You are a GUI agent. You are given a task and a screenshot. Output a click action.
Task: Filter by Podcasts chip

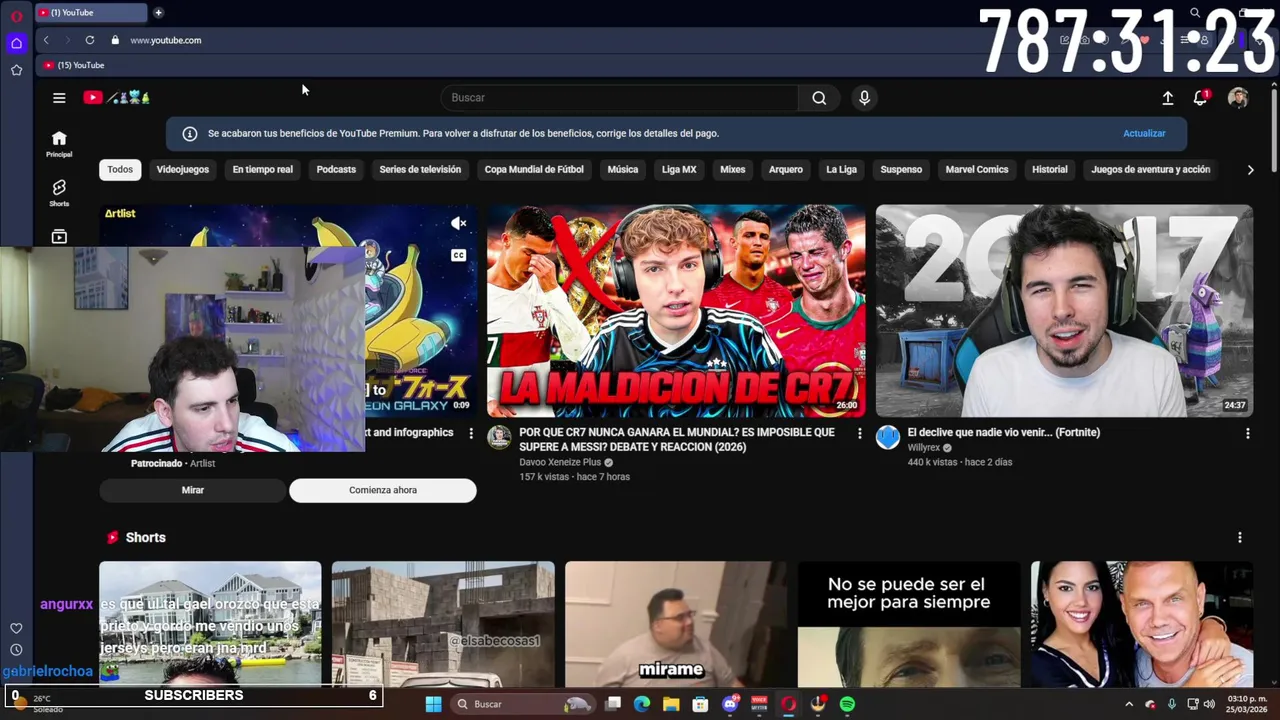[336, 170]
